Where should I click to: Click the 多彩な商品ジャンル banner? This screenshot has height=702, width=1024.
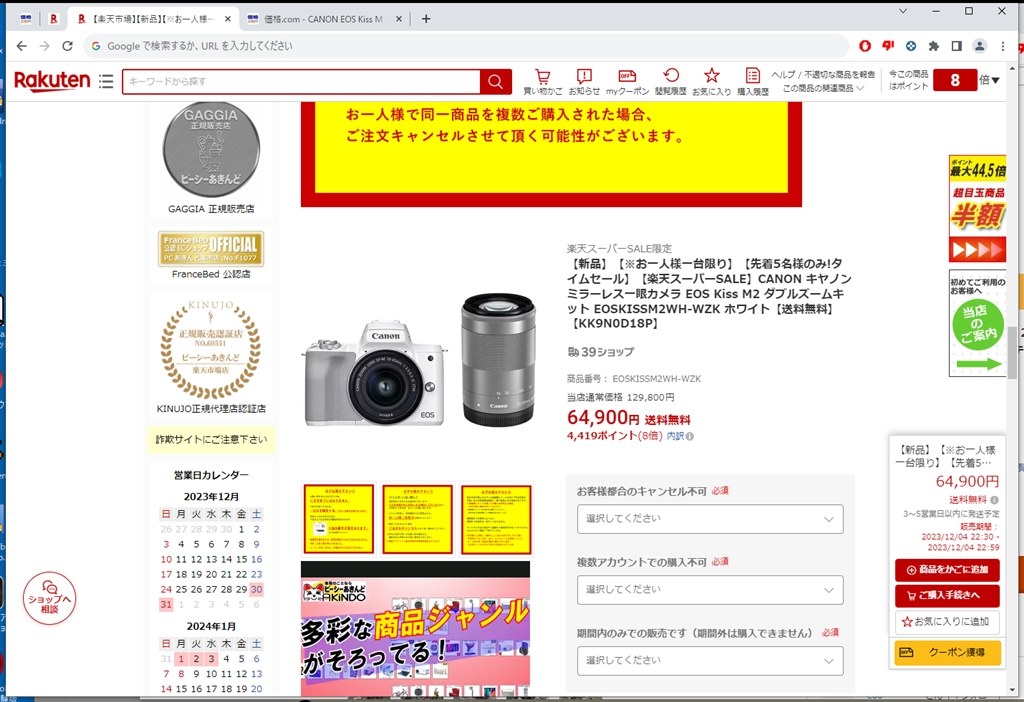(415, 628)
